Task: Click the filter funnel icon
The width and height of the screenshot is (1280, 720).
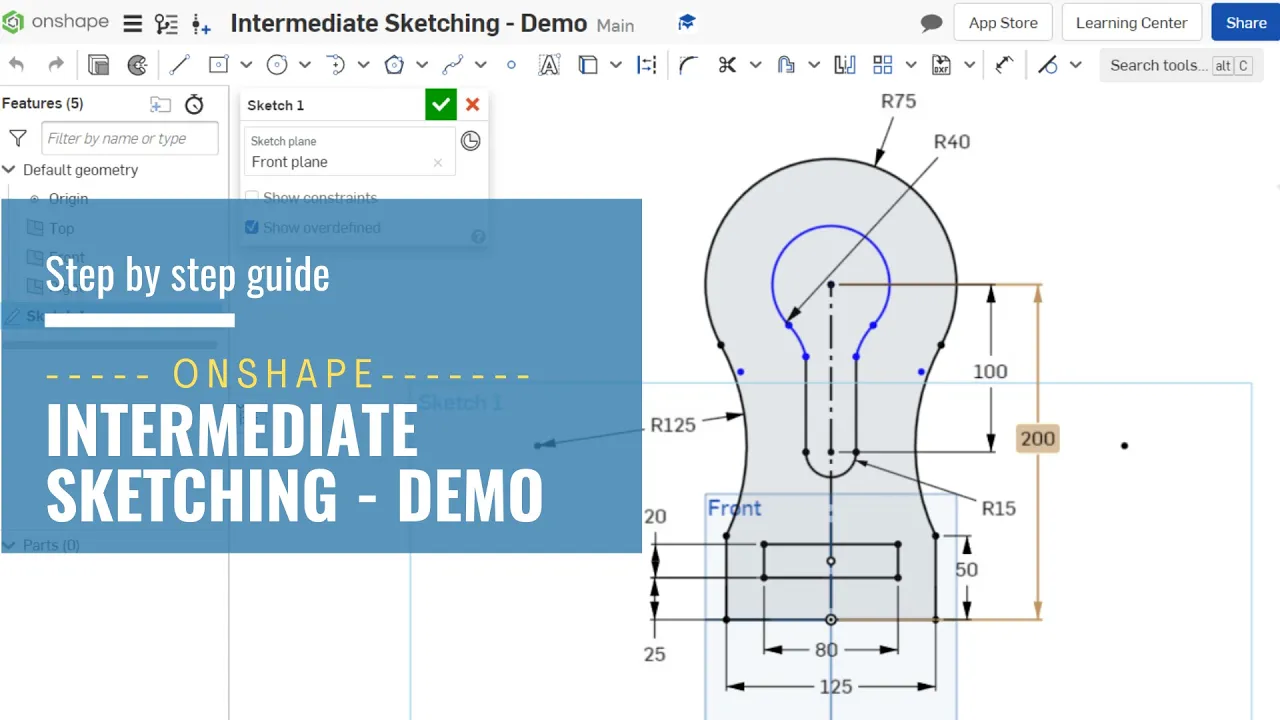Action: click(x=17, y=138)
